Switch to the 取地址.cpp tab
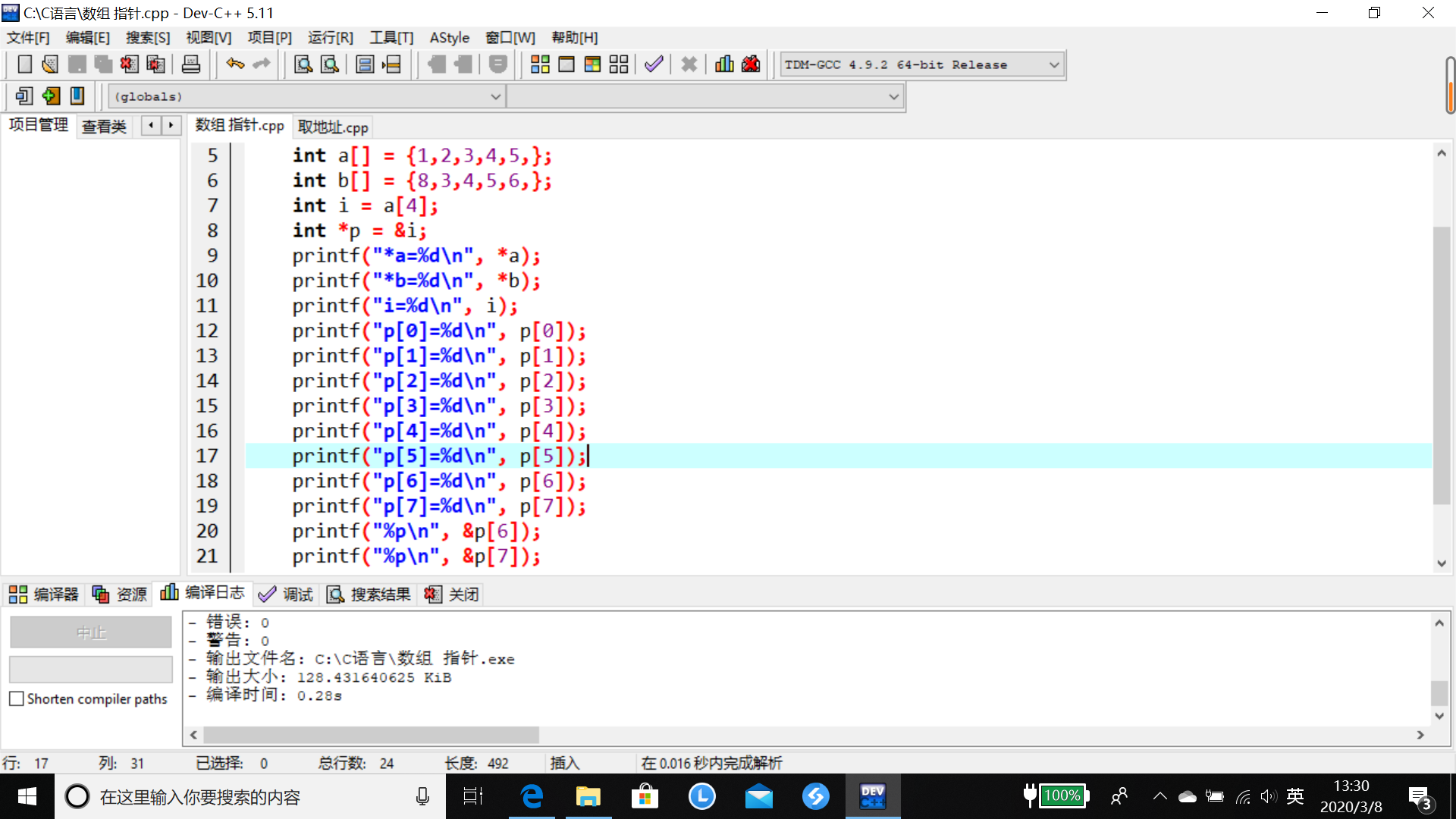The image size is (1456, 819). pos(333,127)
